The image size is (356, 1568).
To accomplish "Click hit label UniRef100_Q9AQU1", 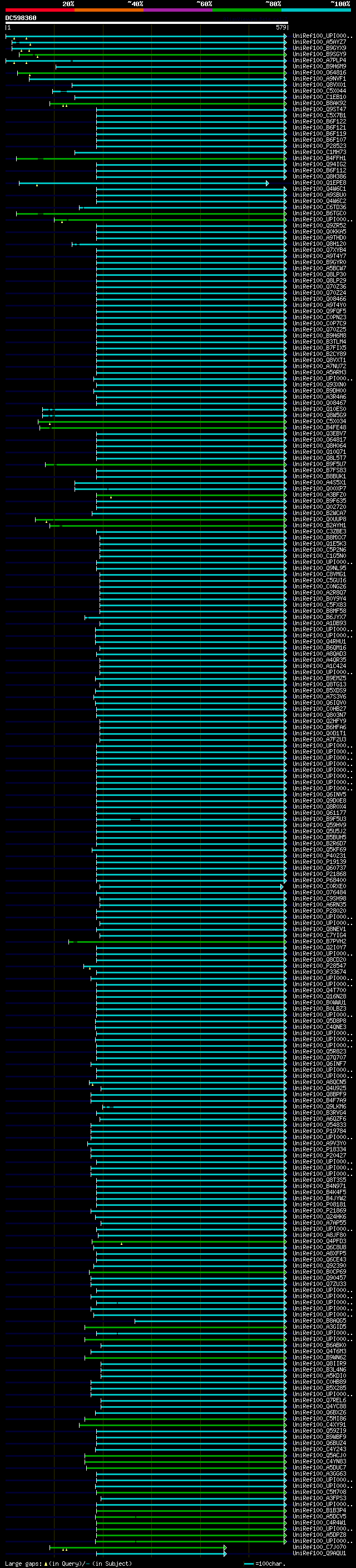I will [x=319, y=1554].
